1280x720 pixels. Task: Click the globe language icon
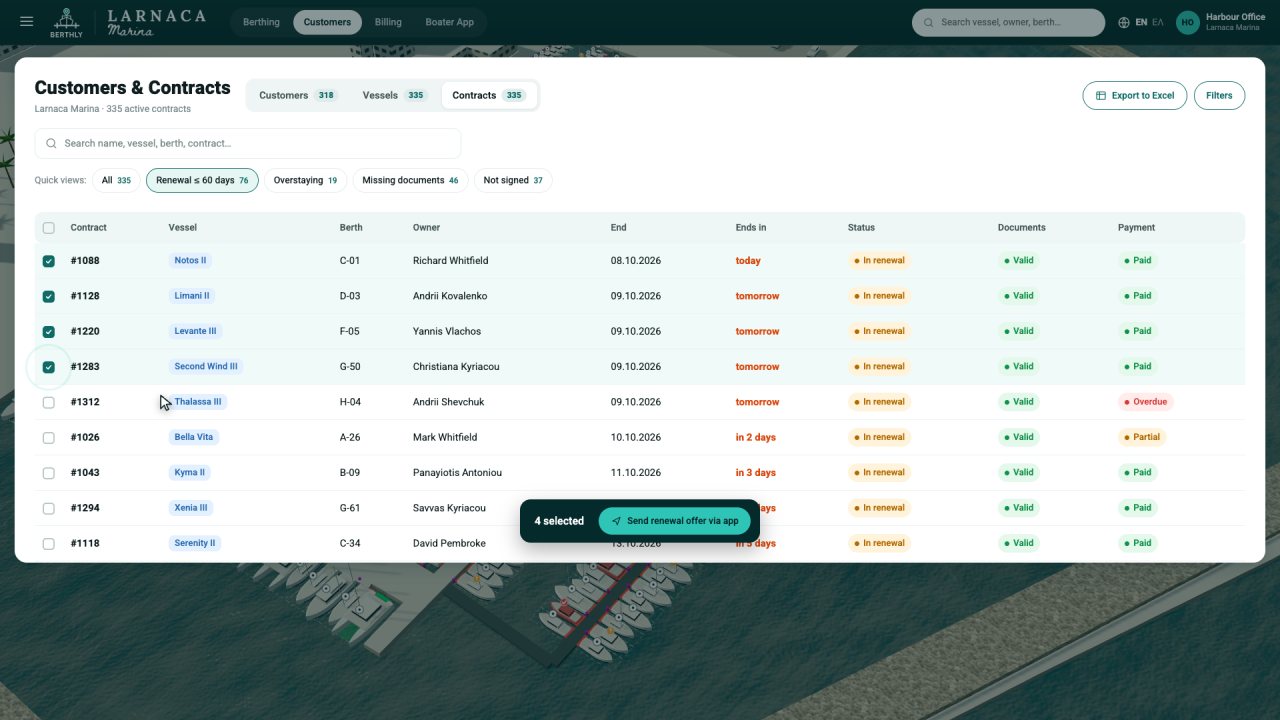click(1124, 22)
